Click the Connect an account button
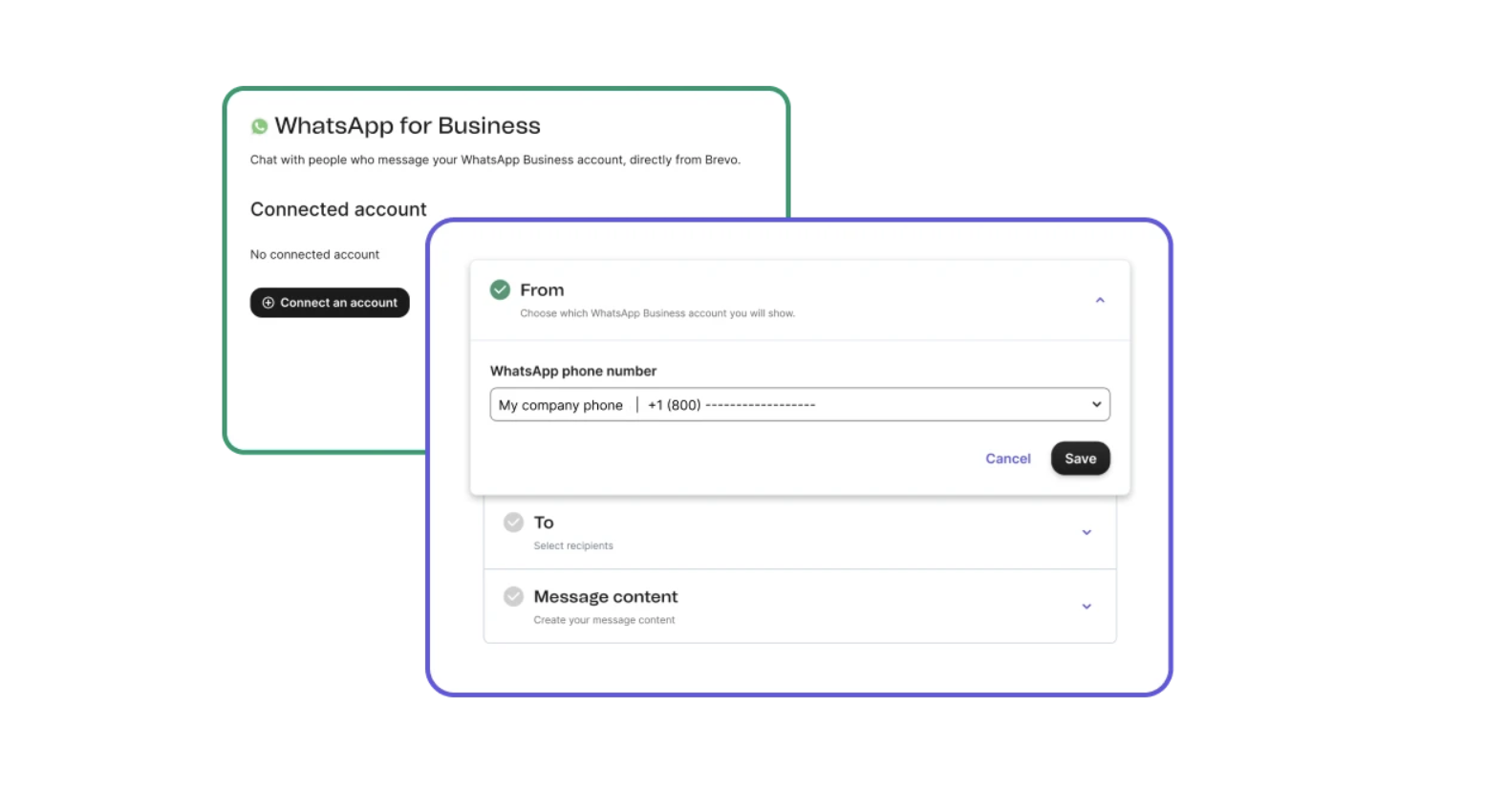The width and height of the screenshot is (1506, 812). click(330, 303)
